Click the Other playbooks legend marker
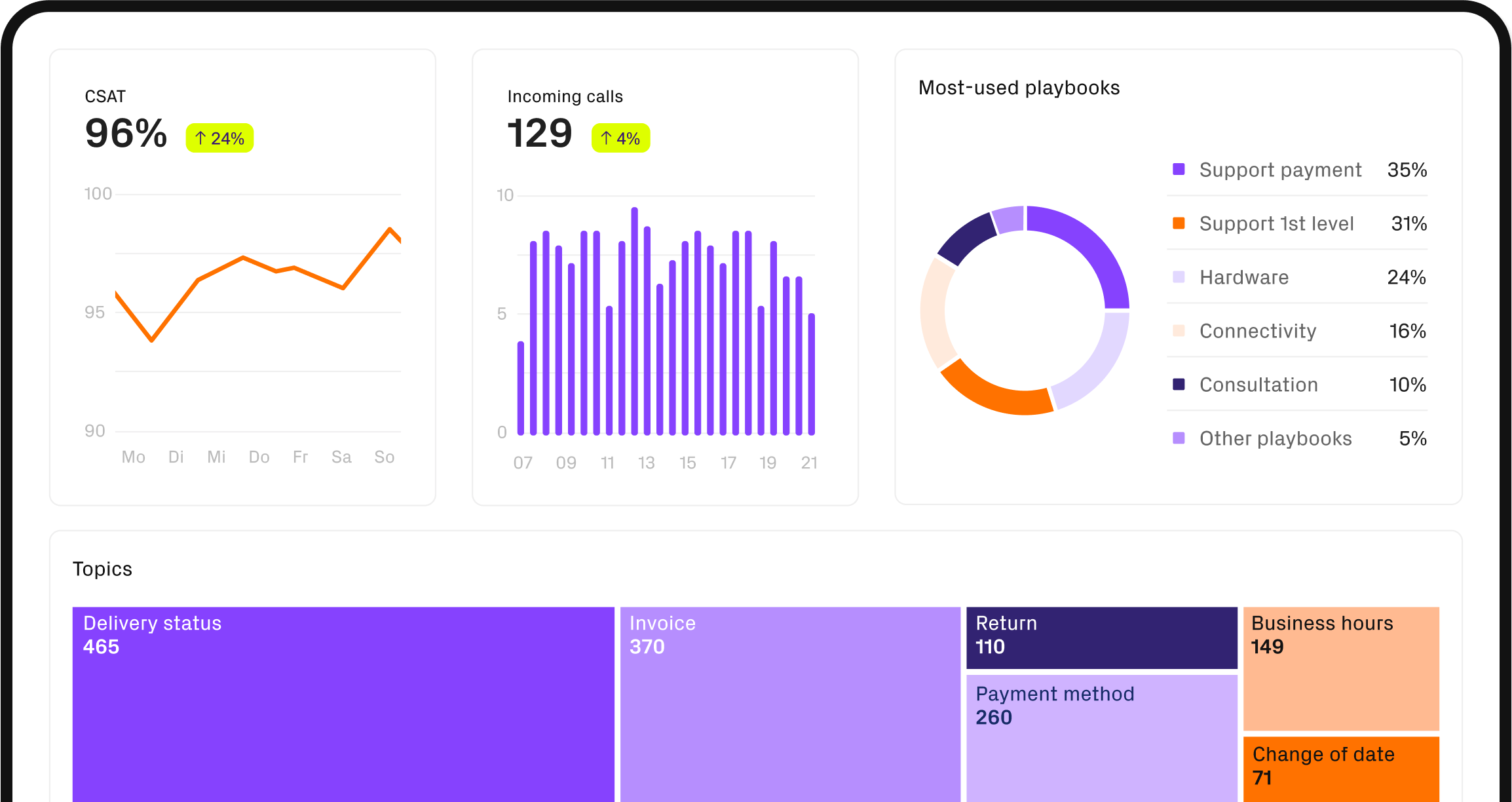The image size is (1512, 802). tap(1179, 438)
